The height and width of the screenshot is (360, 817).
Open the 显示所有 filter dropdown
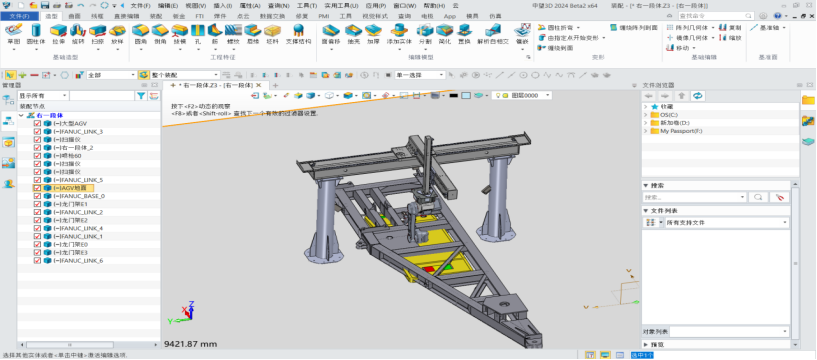point(43,96)
